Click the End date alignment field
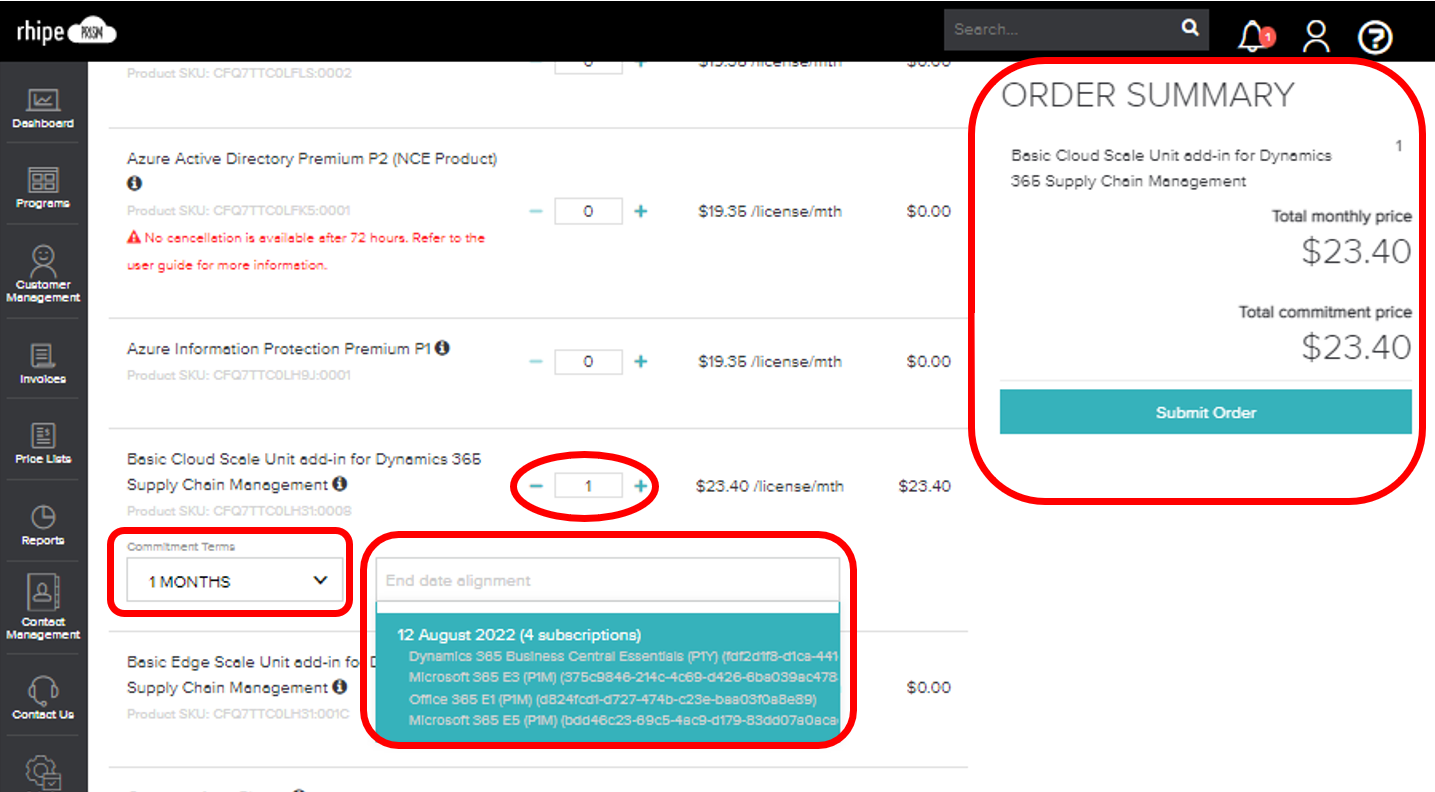Viewport: 1435px width, 792px height. click(x=607, y=580)
